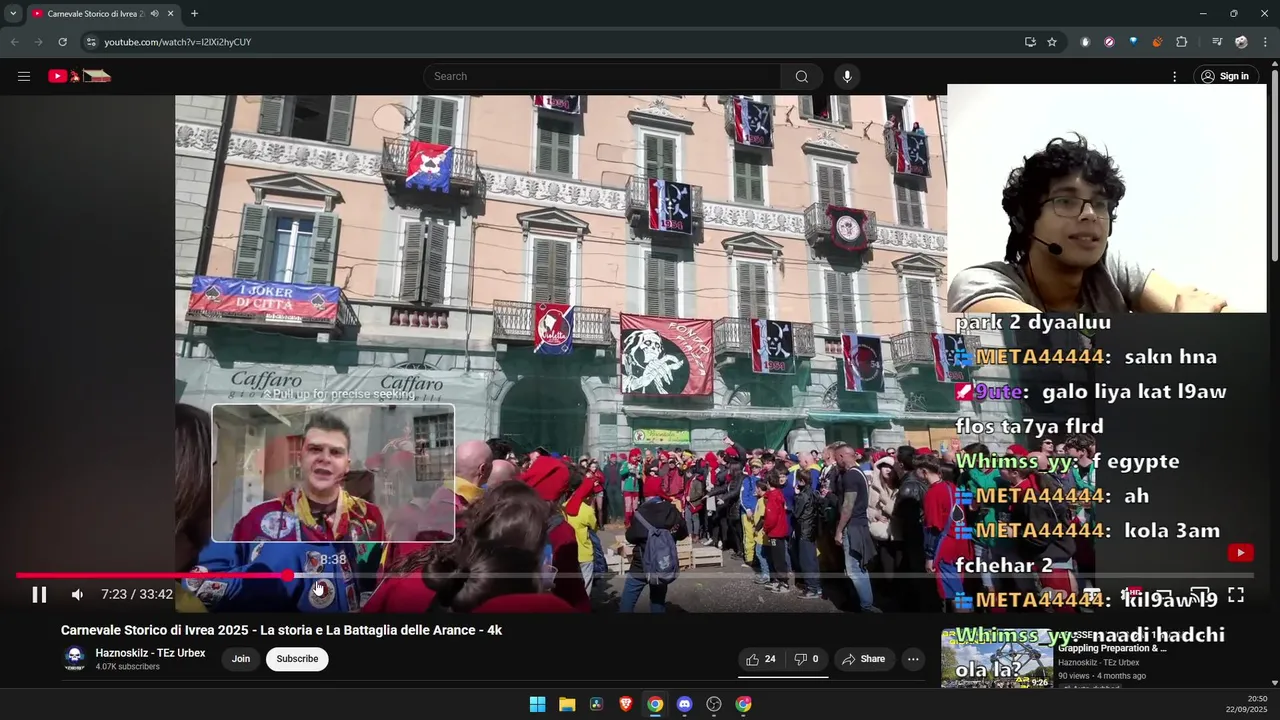Viewport: 1280px width, 720px height.
Task: Click the seek preview thumbnail
Action: tap(333, 473)
